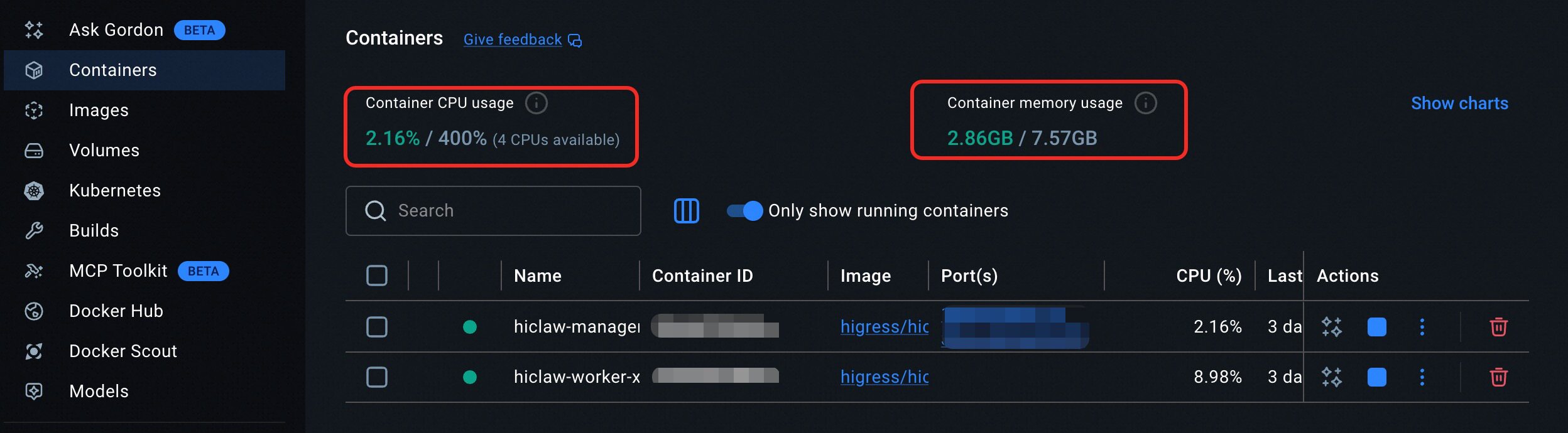
Task: Open more actions menu for hiclaw-worker
Action: pos(1422,377)
